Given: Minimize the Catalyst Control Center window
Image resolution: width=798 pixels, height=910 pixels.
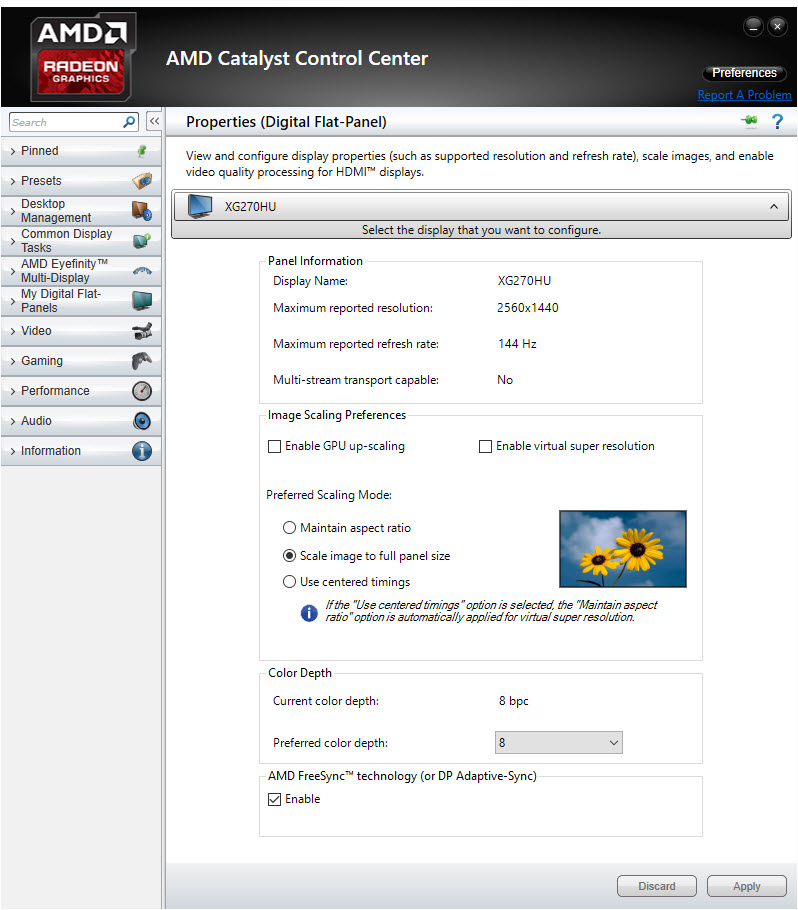Looking at the screenshot, I should [x=753, y=26].
